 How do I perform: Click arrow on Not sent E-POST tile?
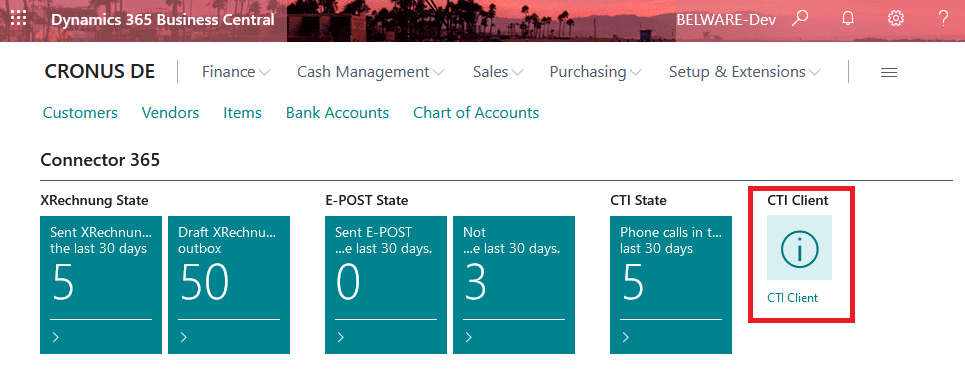coord(468,337)
